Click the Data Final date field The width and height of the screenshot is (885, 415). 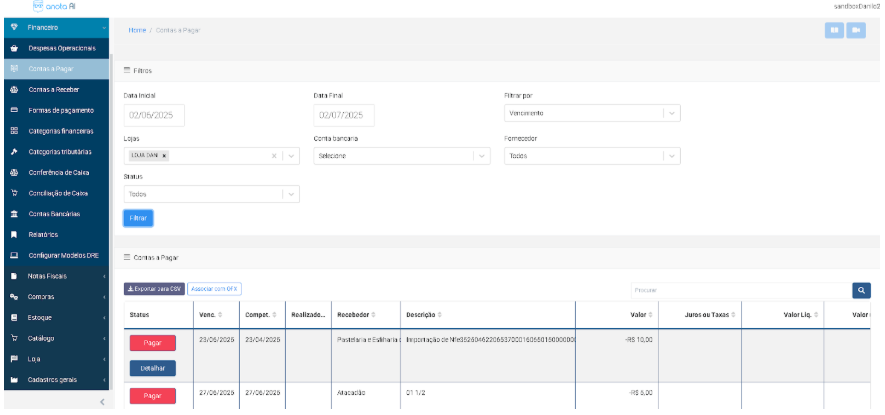pos(344,115)
